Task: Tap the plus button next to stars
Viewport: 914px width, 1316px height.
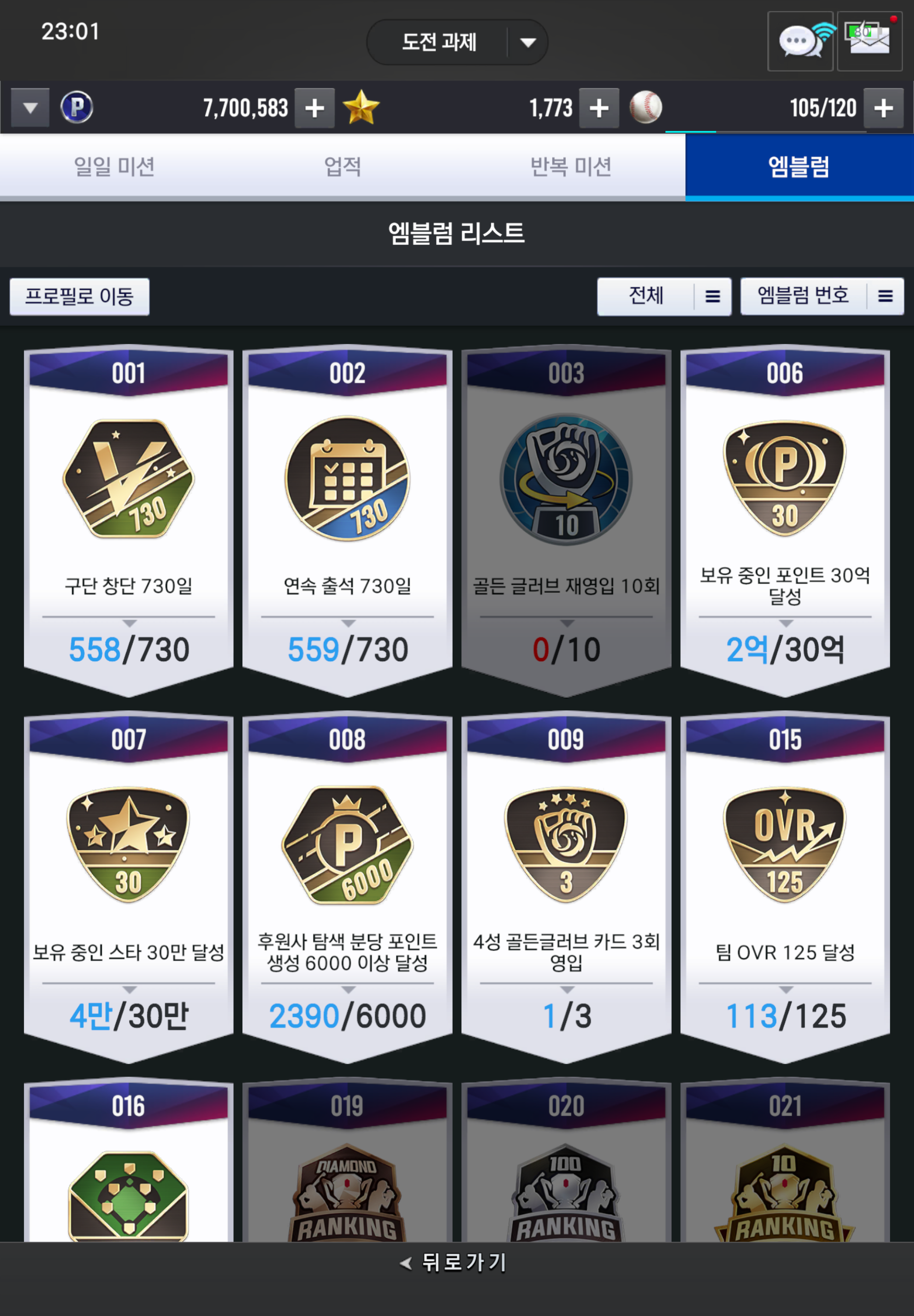Action: pyautogui.click(x=599, y=108)
